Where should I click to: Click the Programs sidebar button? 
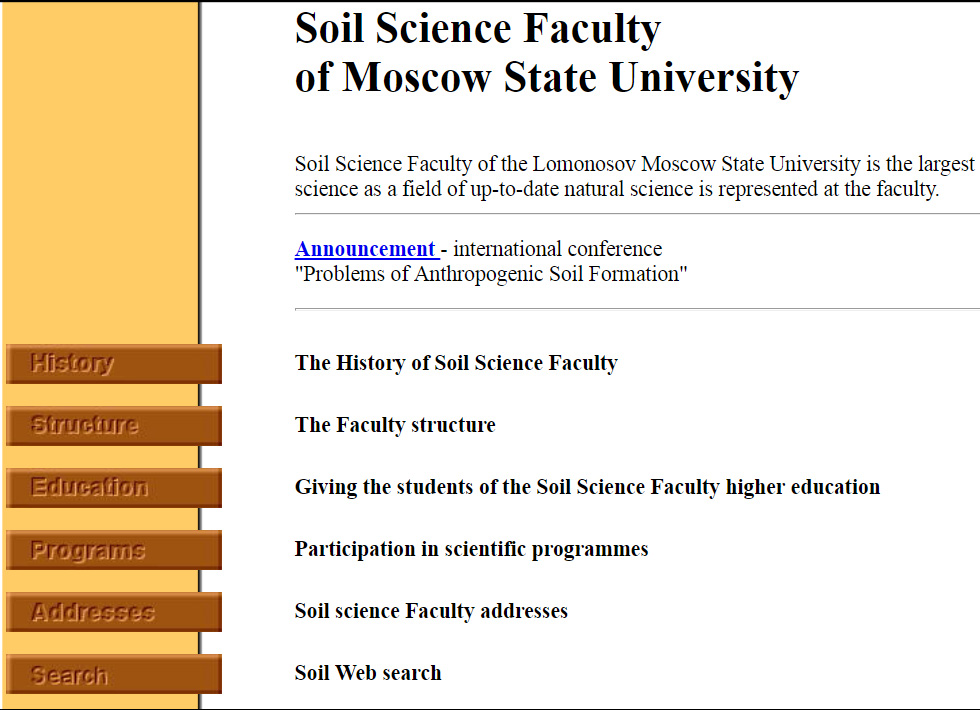114,549
